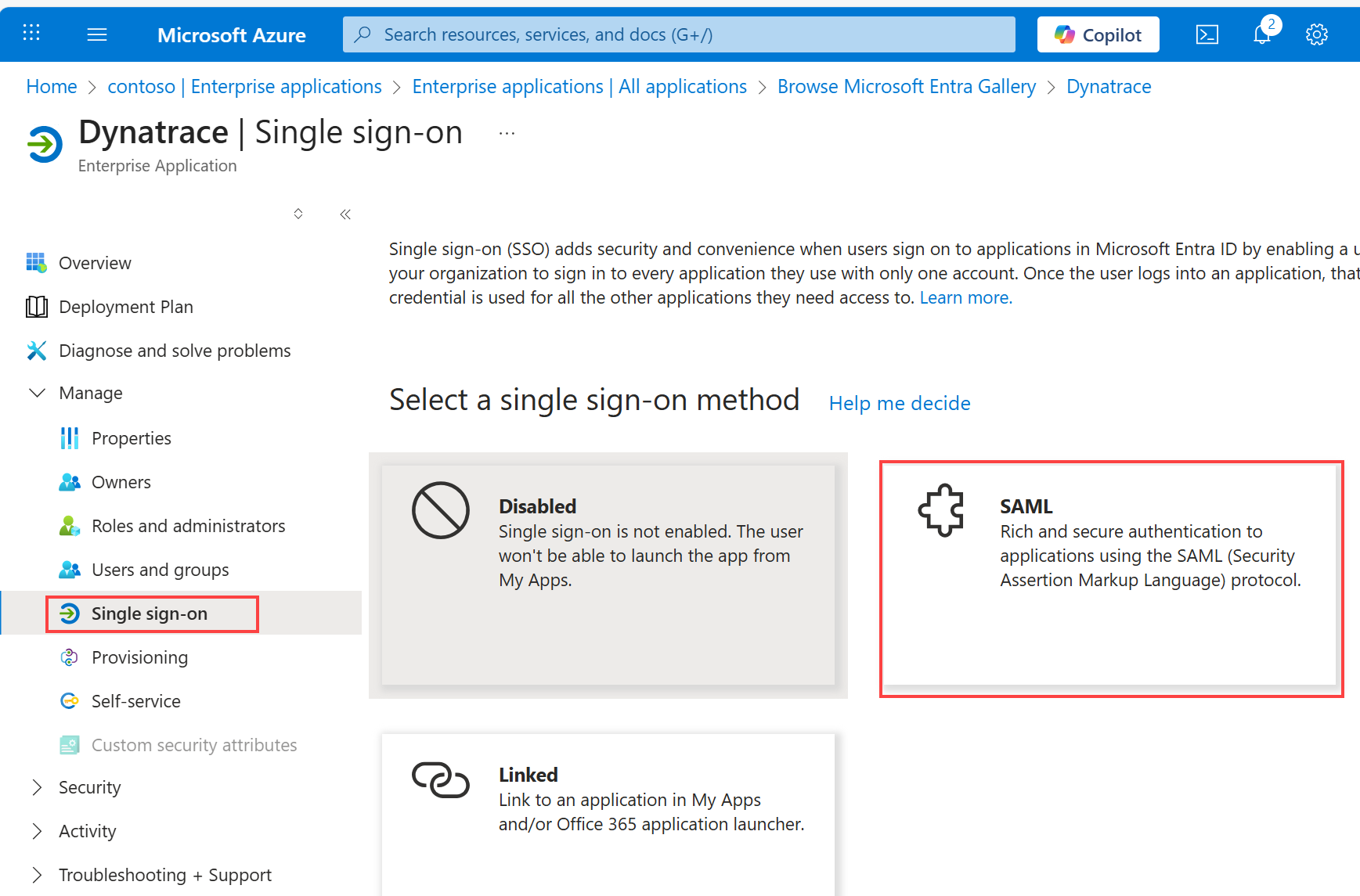The image size is (1360, 896).
Task: Go to the Home breadcrumb
Action: (52, 87)
